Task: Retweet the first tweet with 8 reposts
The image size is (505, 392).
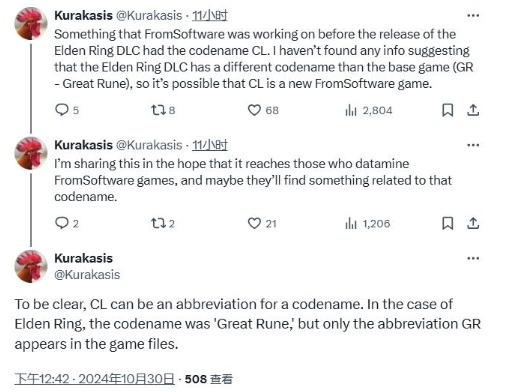Action: click(x=163, y=110)
